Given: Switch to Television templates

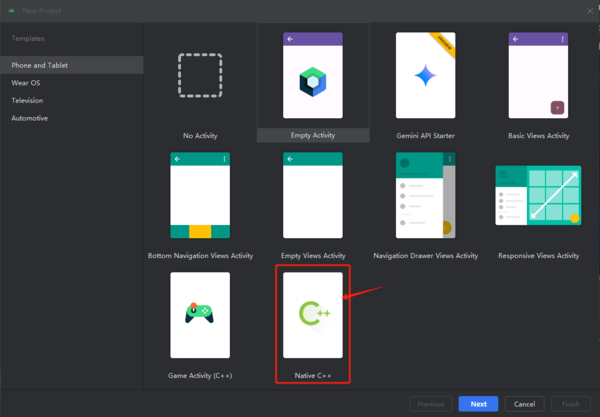Looking at the screenshot, I should coord(27,101).
